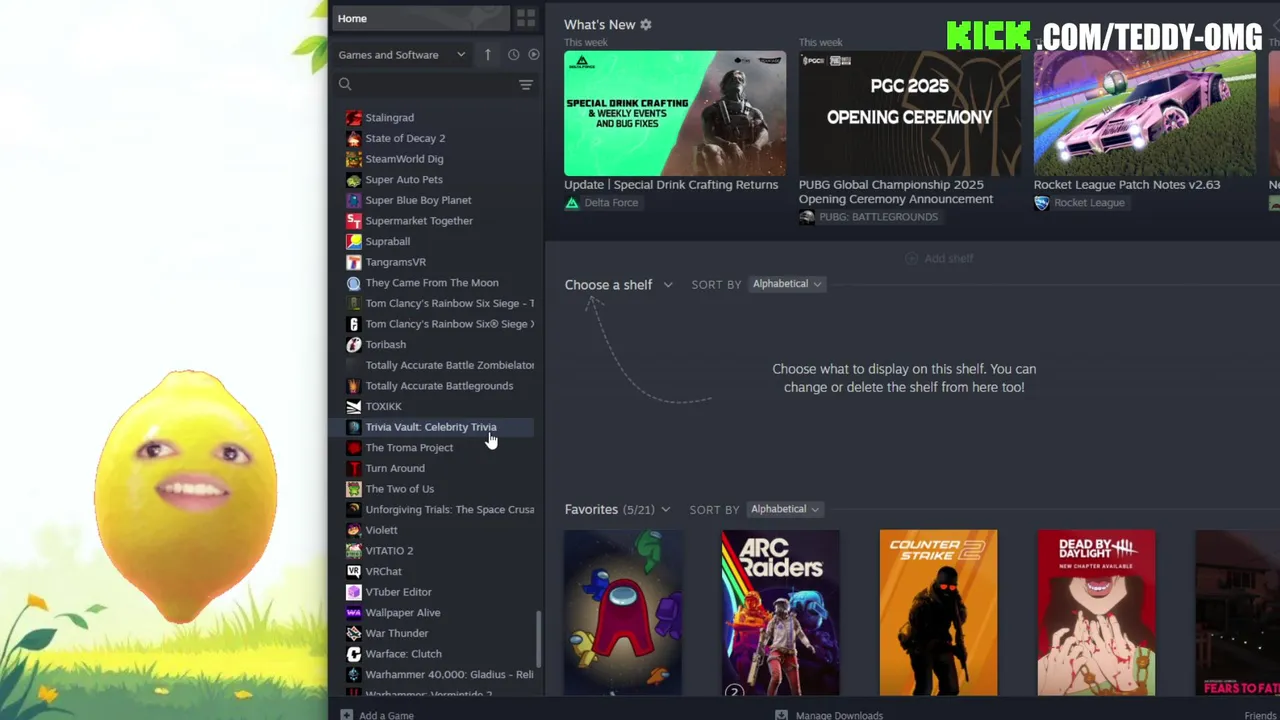
Task: Click the Rocket League publisher icon
Action: pyautogui.click(x=1041, y=203)
